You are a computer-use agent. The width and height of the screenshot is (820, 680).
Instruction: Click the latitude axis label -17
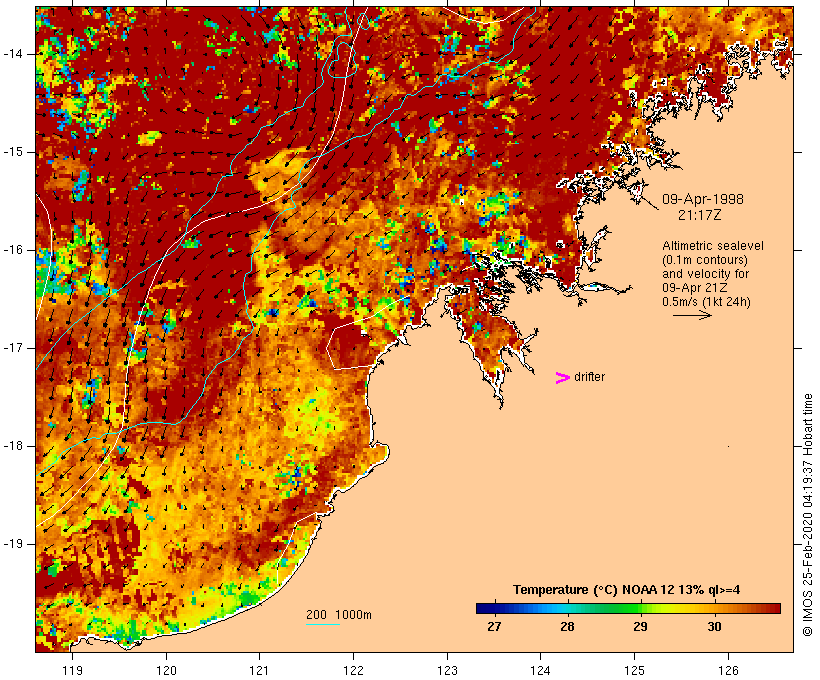pyautogui.click(x=13, y=348)
